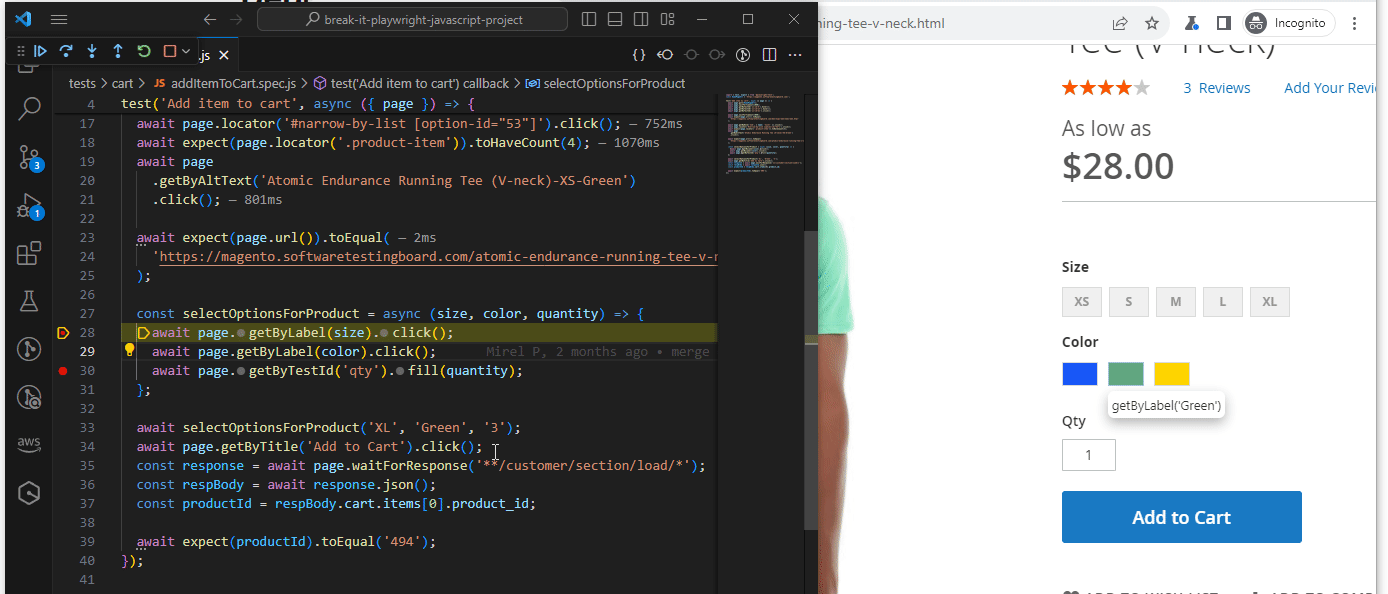Open the VS Code hamburger menu

[x=59, y=18]
